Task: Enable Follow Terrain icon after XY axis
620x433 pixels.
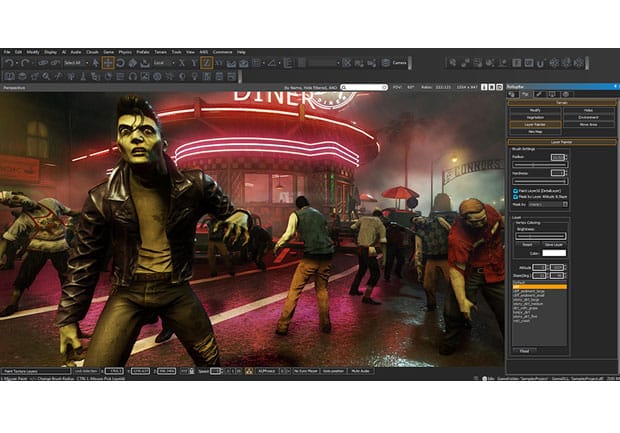Action: click(231, 63)
